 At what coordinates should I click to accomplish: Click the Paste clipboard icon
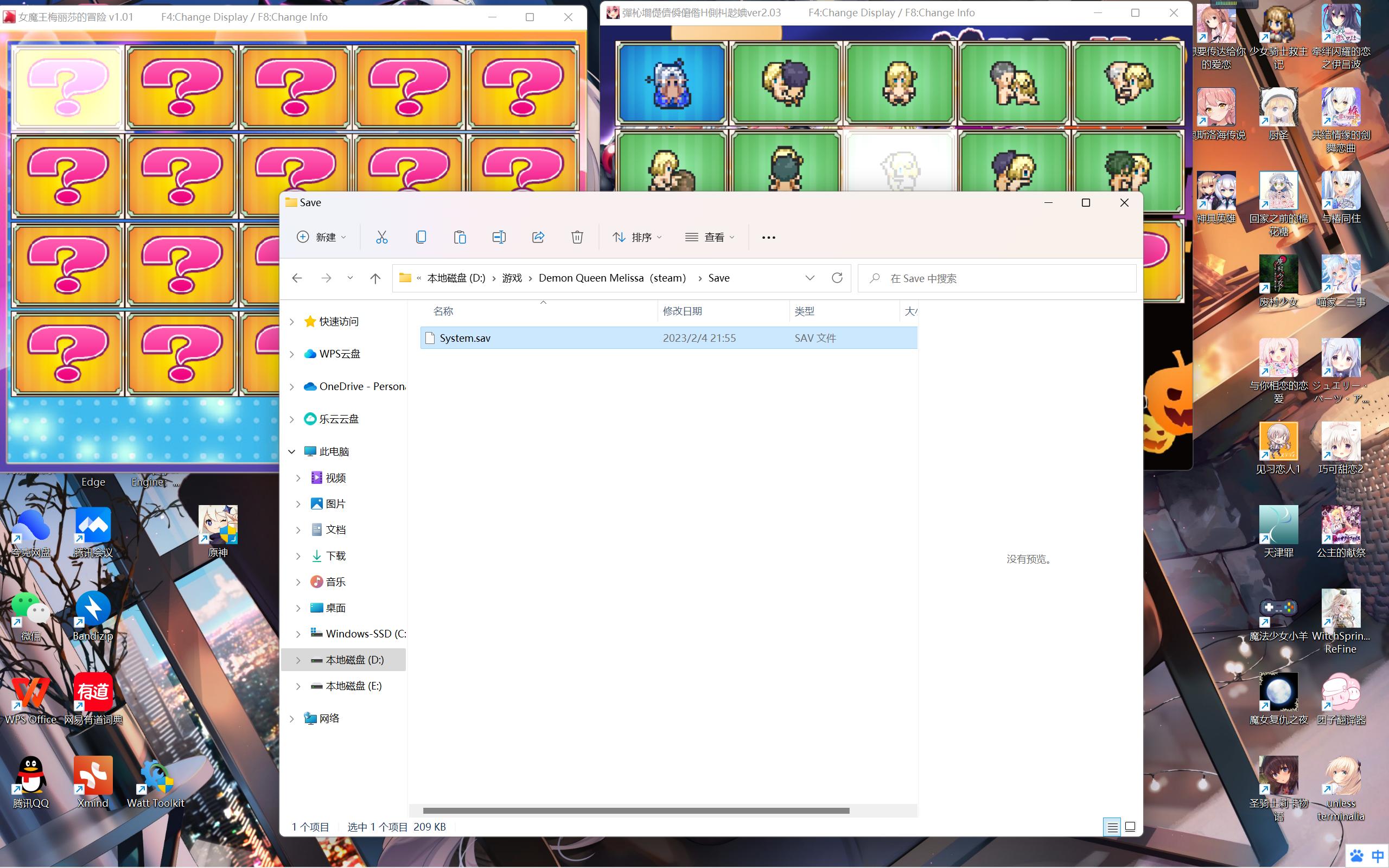tap(460, 237)
